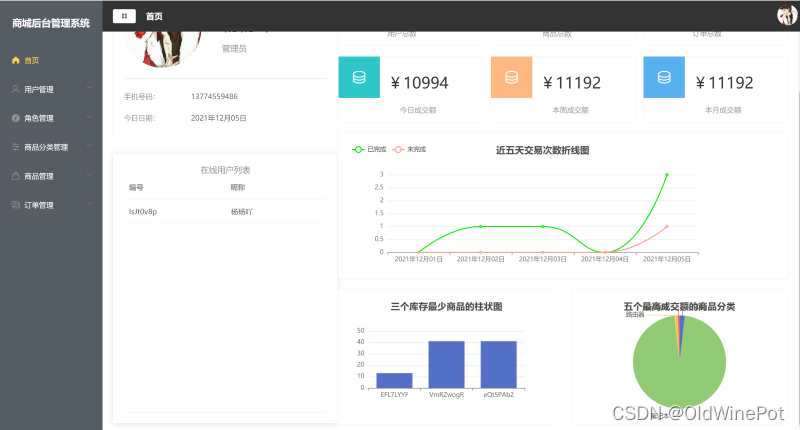
Task: Click the 角色管理 info circle icon
Action: click(15, 118)
